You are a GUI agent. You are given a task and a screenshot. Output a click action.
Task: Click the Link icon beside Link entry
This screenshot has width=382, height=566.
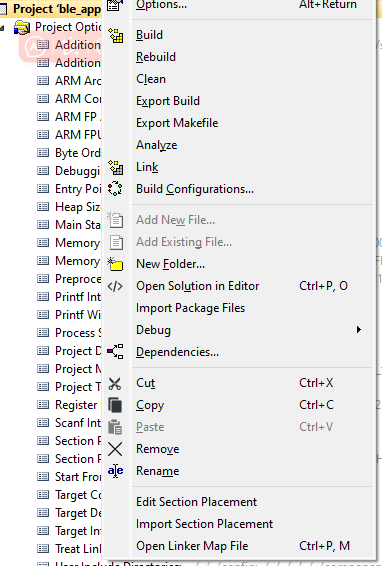pyautogui.click(x=116, y=167)
